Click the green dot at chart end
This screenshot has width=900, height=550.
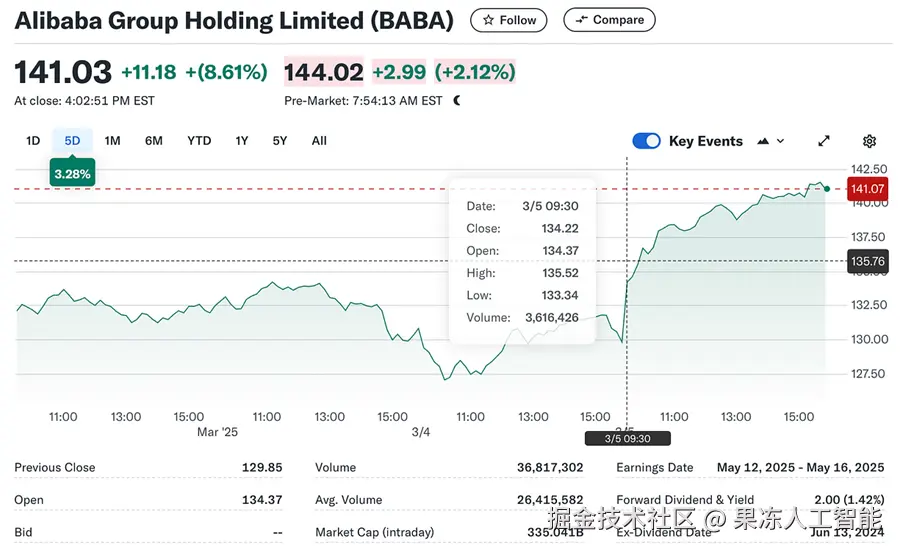pyautogui.click(x=826, y=188)
